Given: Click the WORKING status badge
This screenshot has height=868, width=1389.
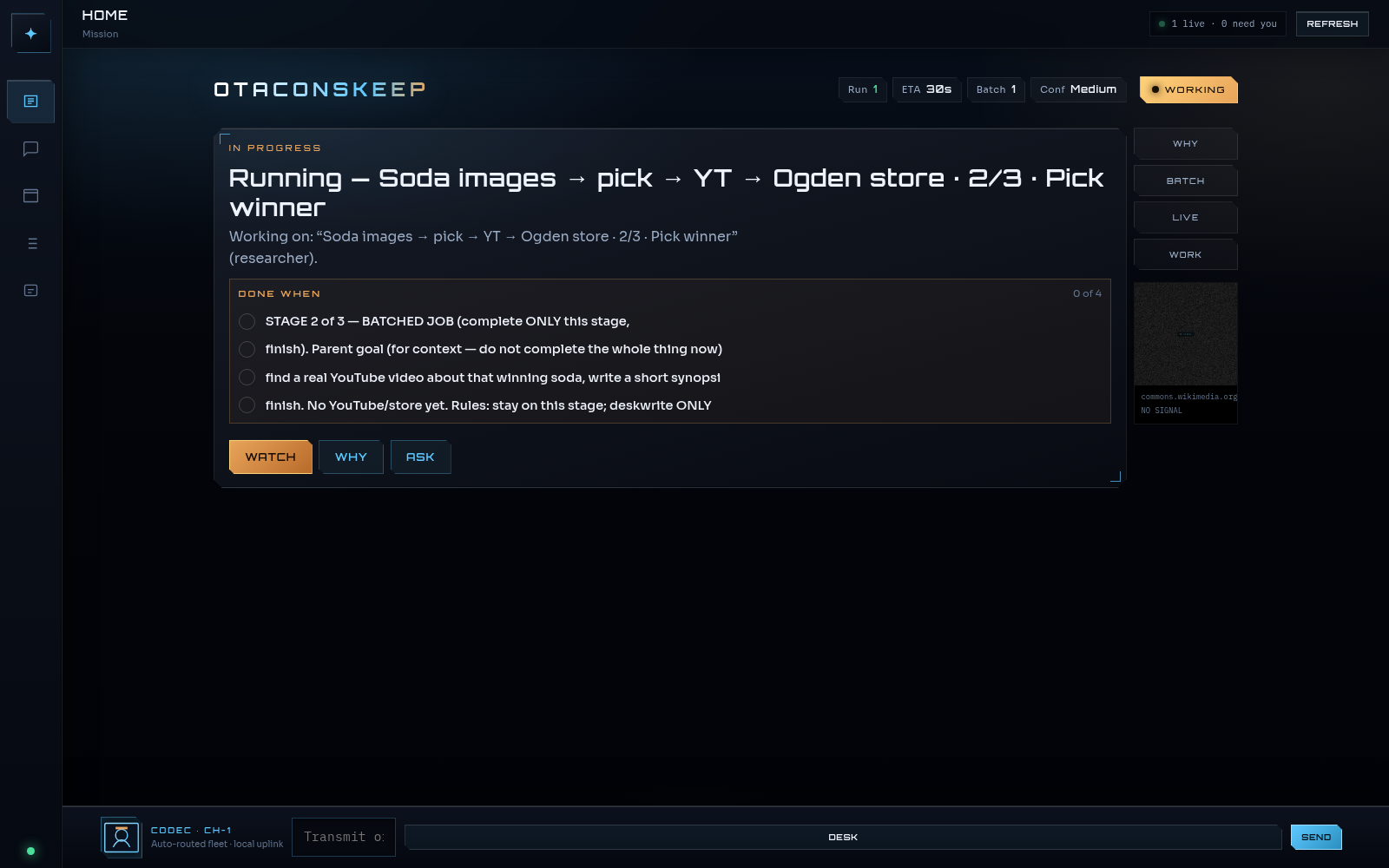Looking at the screenshot, I should (1188, 90).
